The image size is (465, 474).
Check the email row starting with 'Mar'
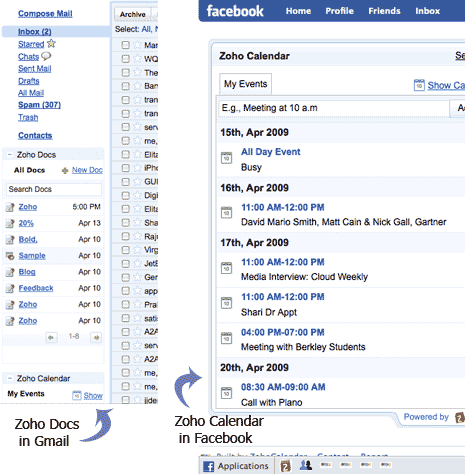coord(125,45)
